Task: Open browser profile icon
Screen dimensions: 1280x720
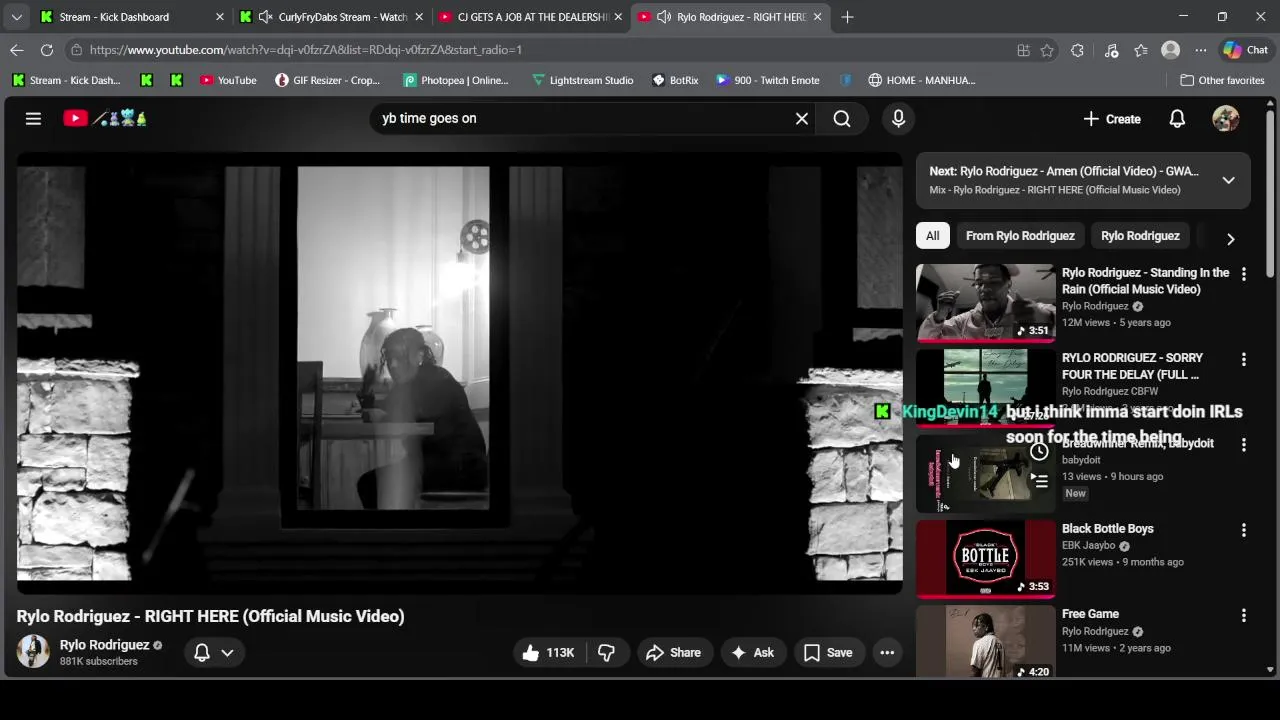Action: (x=1170, y=50)
